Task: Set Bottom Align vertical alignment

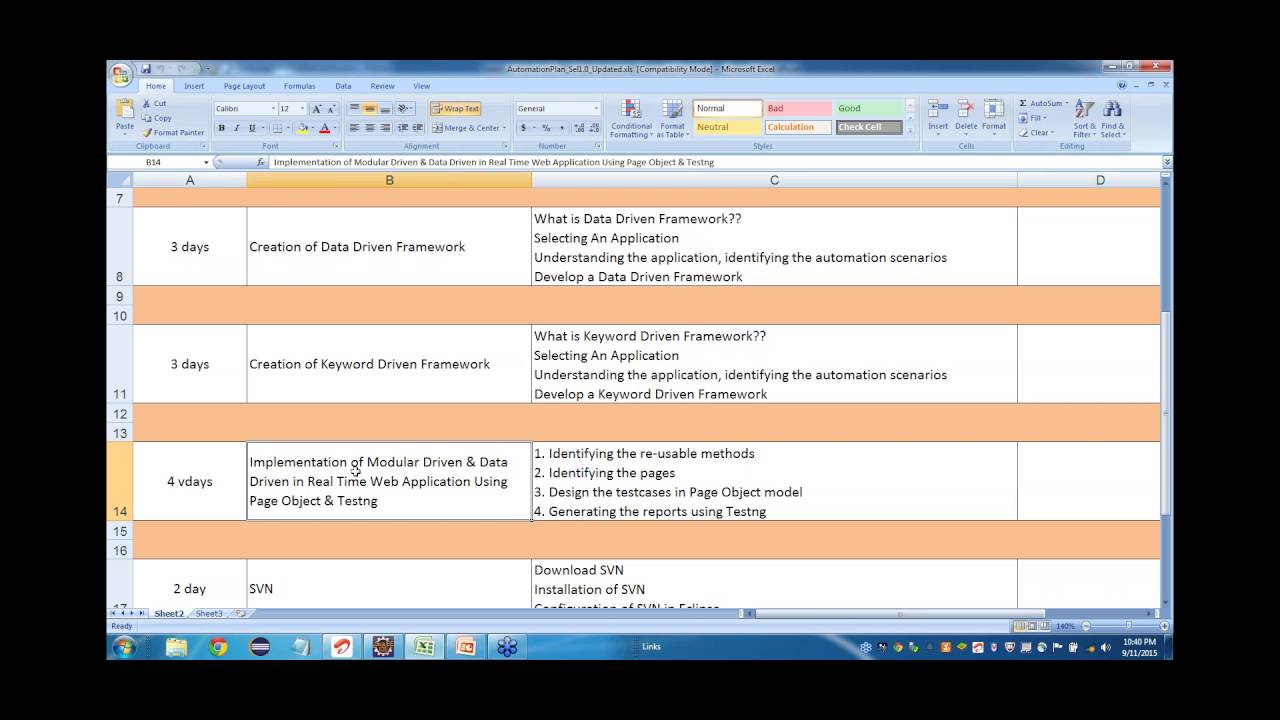Action: tap(385, 109)
